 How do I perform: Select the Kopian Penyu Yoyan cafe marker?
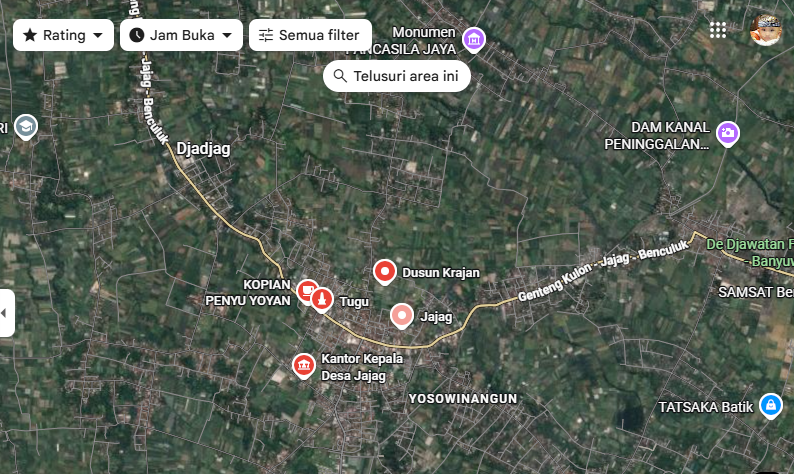(x=305, y=292)
